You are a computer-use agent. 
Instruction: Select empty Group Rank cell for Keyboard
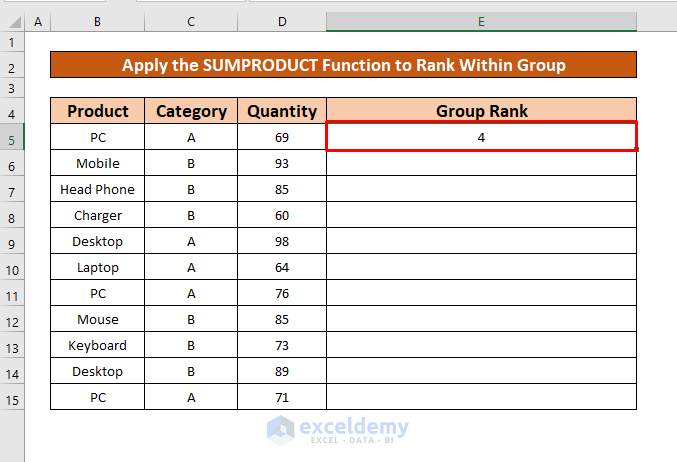click(481, 345)
